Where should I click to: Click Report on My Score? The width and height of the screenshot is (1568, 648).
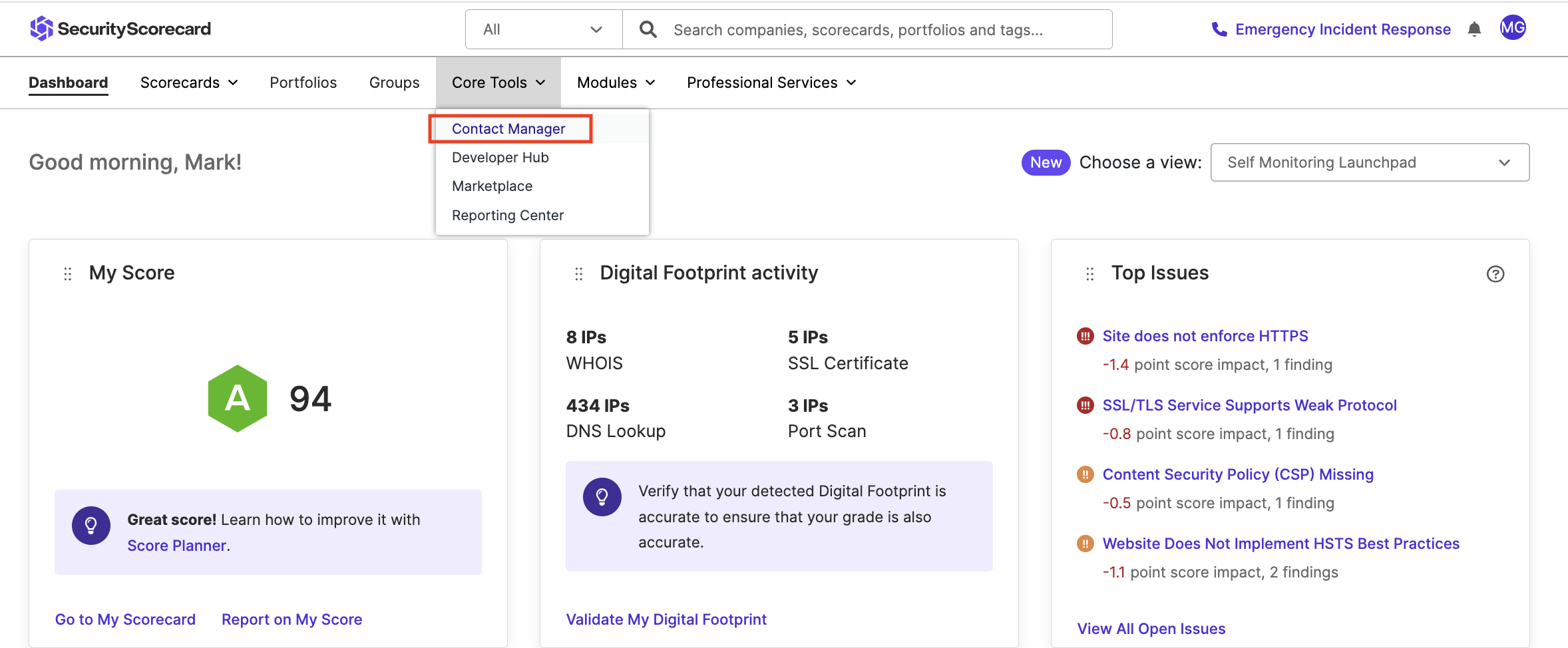[292, 619]
